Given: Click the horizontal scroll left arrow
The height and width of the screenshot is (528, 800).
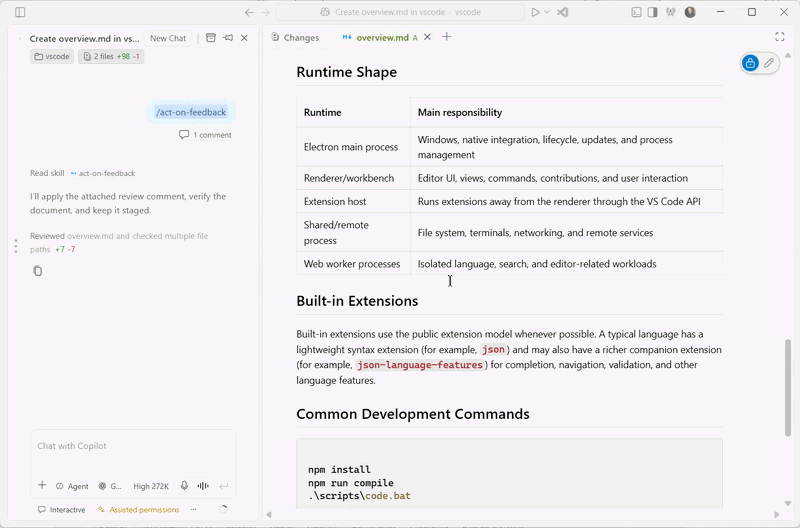Looking at the screenshot, I should pos(269,515).
